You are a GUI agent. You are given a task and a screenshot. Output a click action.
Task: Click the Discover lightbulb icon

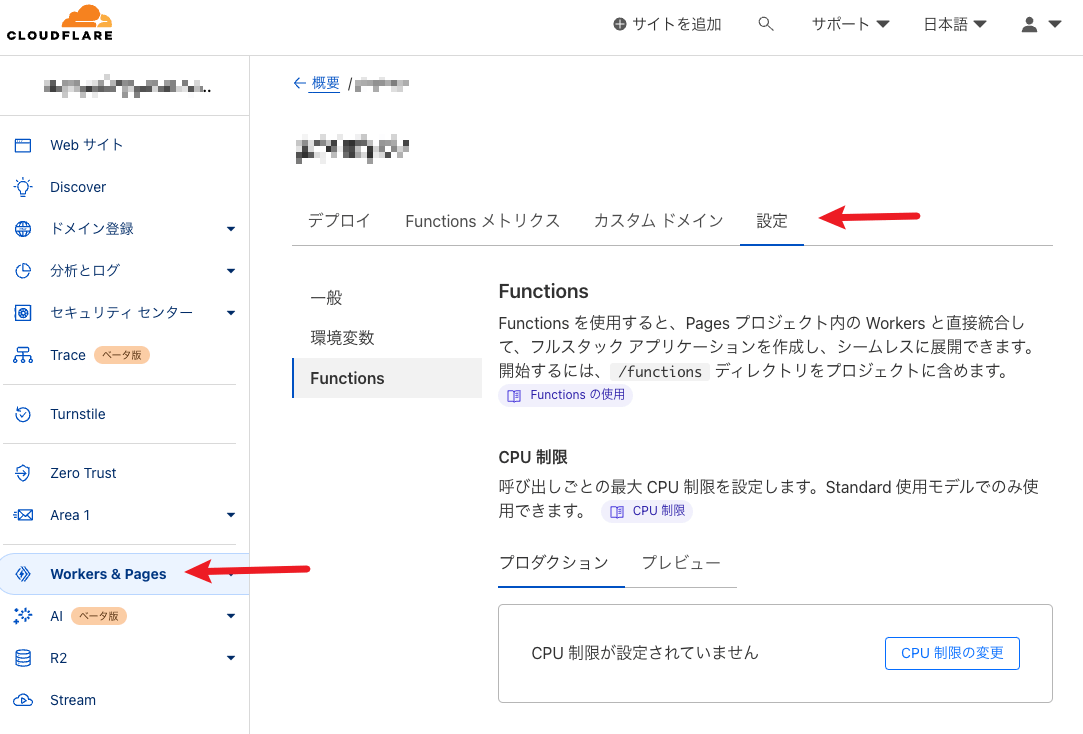[x=23, y=187]
